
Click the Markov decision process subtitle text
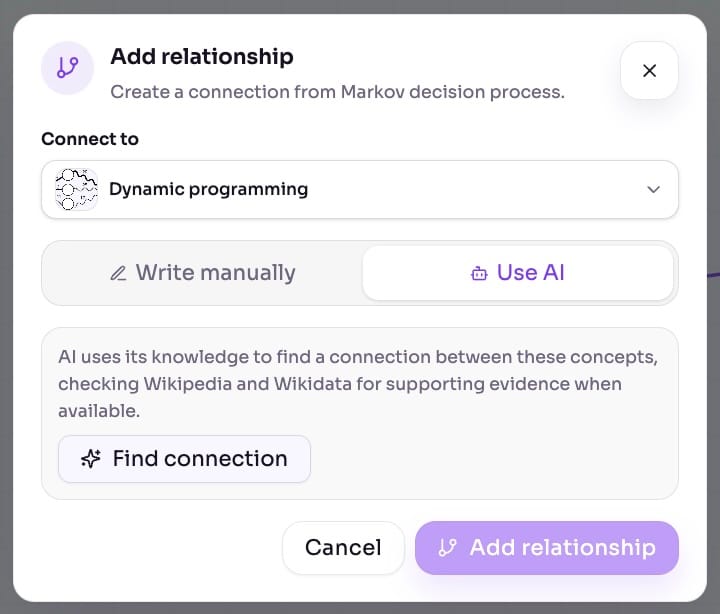coord(337,92)
